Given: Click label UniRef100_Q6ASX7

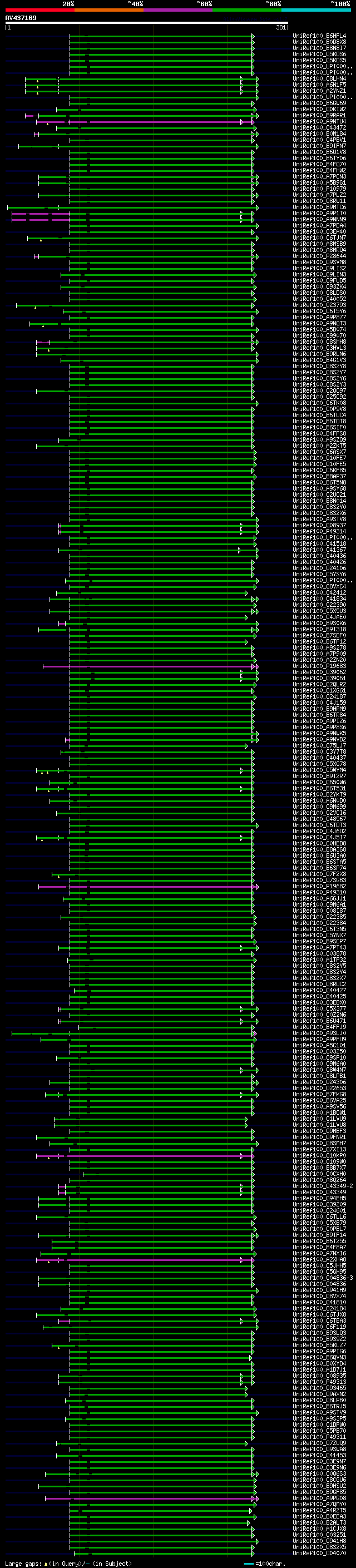Looking at the screenshot, I should click(x=319, y=452).
